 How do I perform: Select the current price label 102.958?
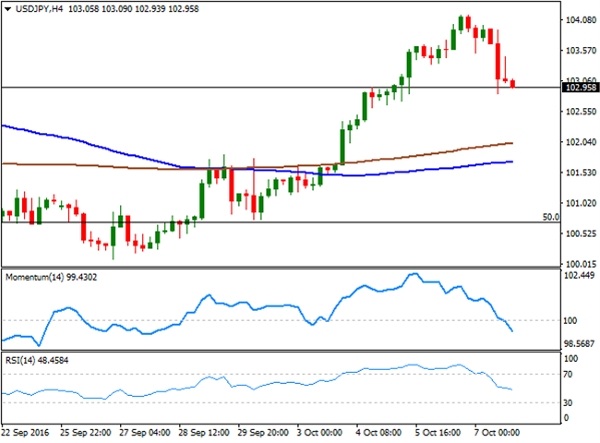(580, 88)
